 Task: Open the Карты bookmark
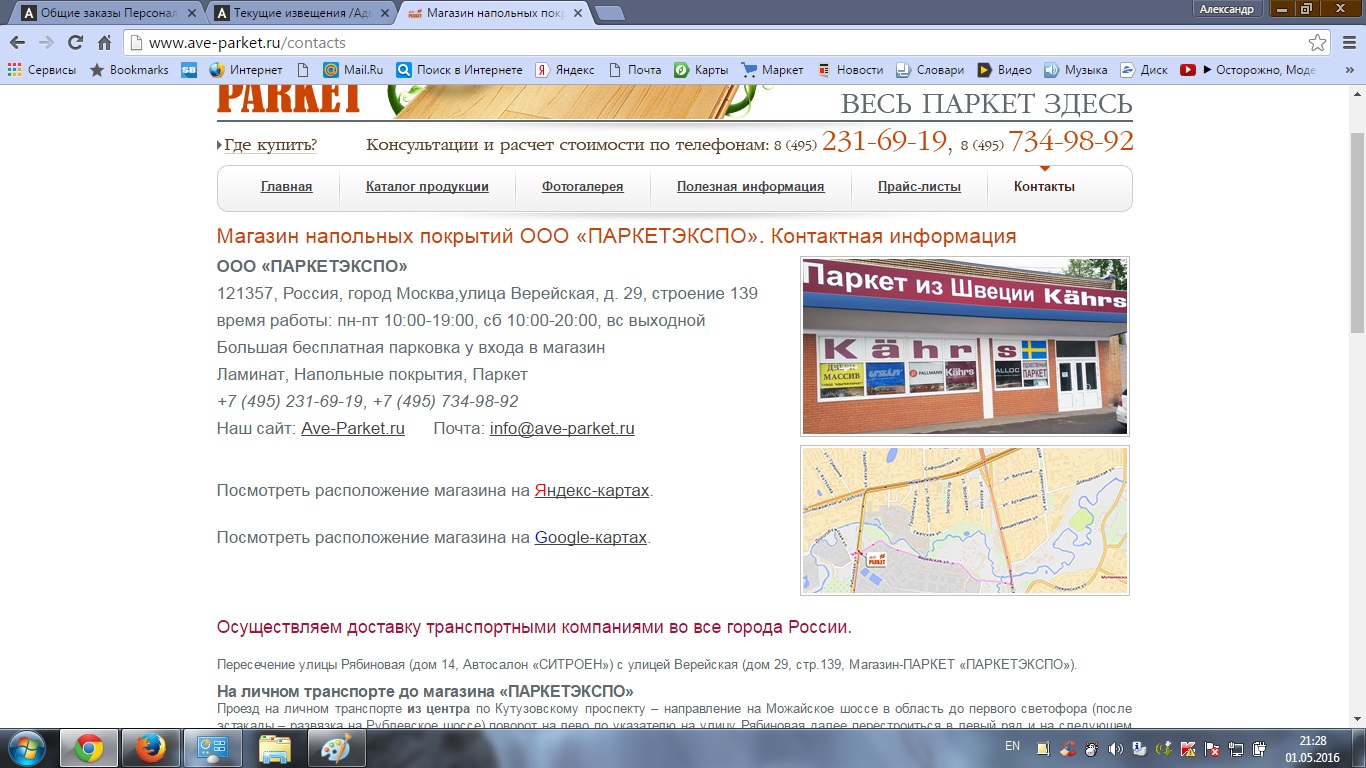pos(701,70)
